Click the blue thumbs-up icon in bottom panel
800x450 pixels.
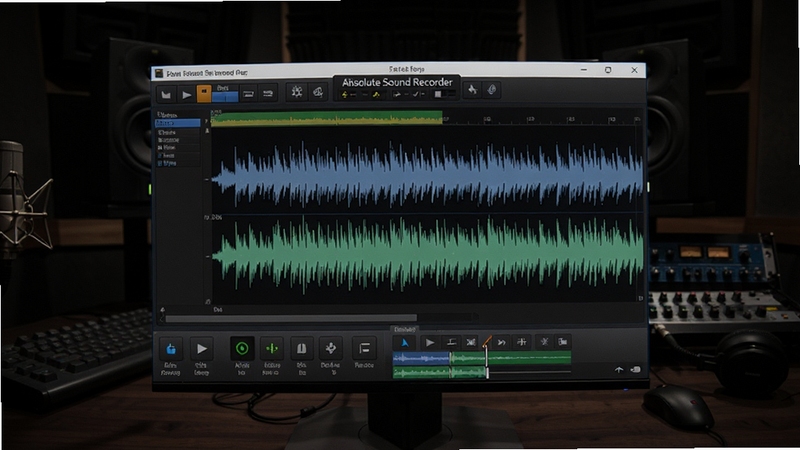170,349
